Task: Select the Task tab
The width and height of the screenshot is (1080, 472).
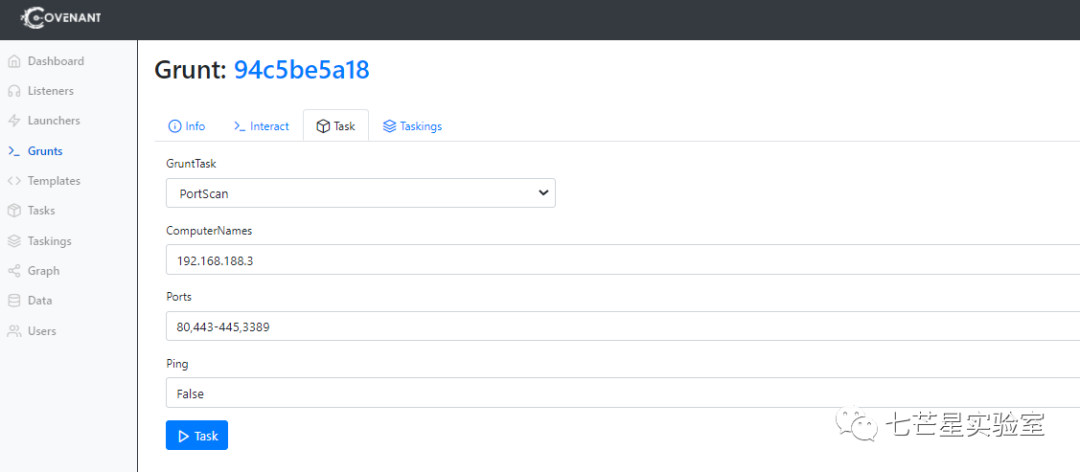Action: click(335, 125)
